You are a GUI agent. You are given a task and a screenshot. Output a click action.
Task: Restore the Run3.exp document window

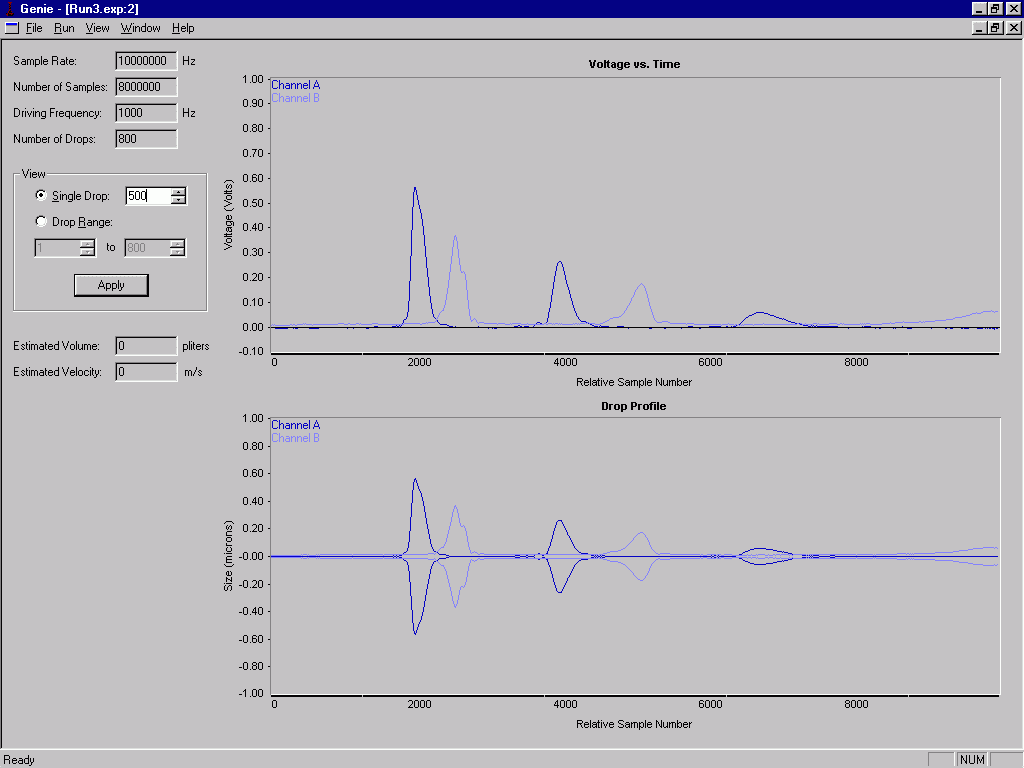point(995,28)
